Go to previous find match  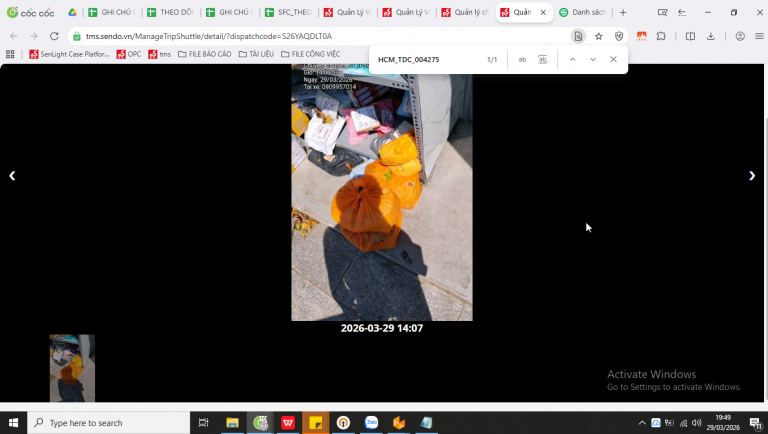572,59
